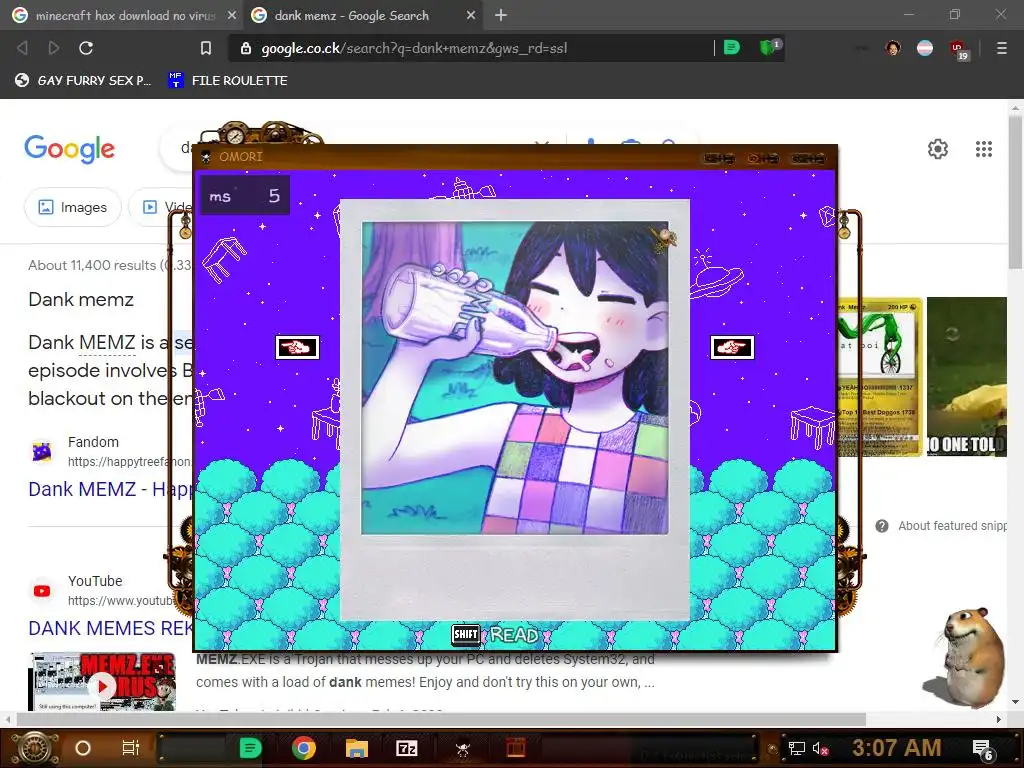
Task: Close the 'dank memz' tab
Action: [471, 15]
